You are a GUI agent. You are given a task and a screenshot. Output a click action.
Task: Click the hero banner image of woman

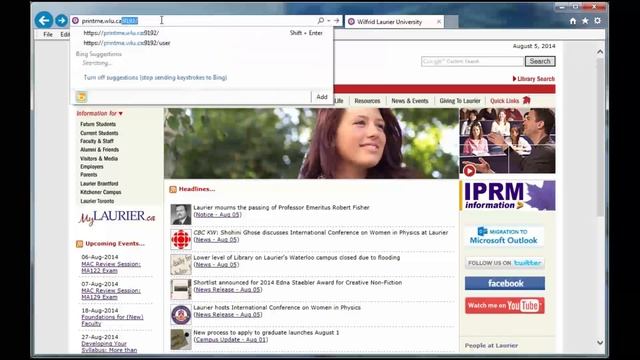coord(311,143)
